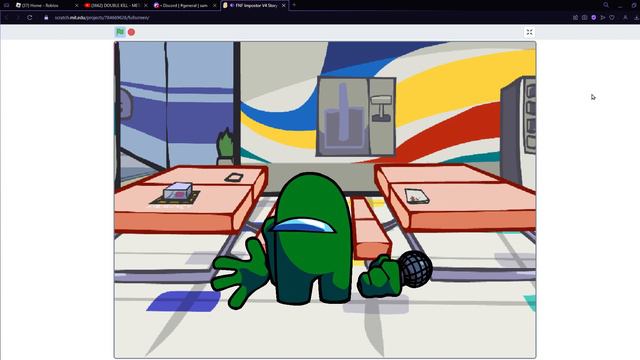The image size is (640, 360).
Task: Click the green flag to start project
Action: coord(120,32)
